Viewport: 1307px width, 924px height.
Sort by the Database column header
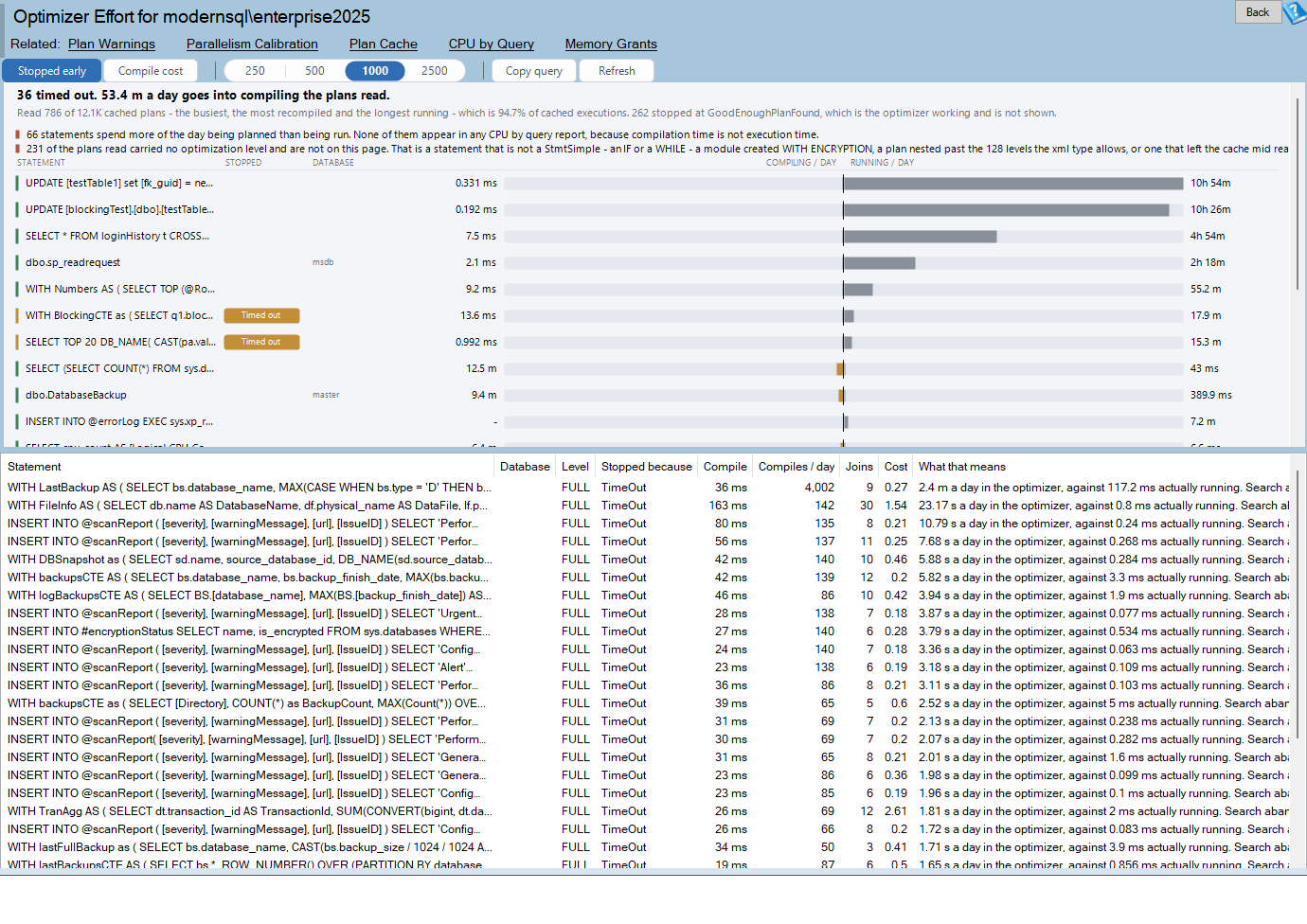click(x=525, y=467)
